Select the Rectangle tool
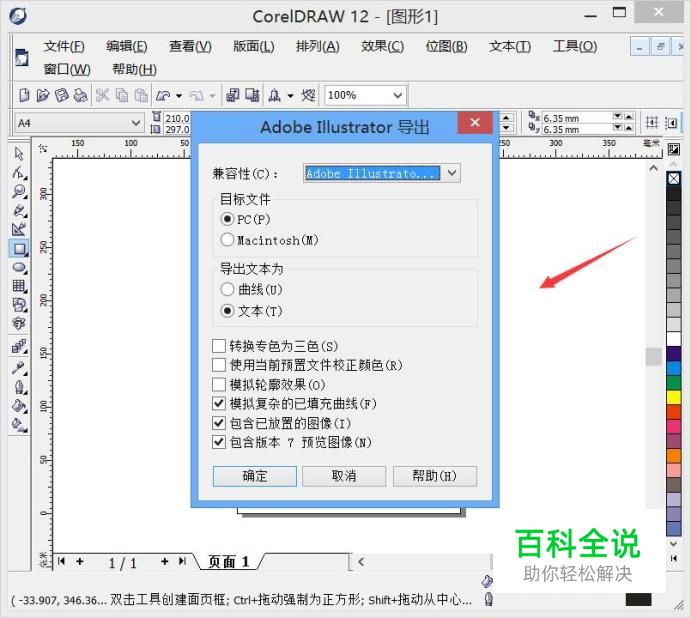 coord(19,249)
